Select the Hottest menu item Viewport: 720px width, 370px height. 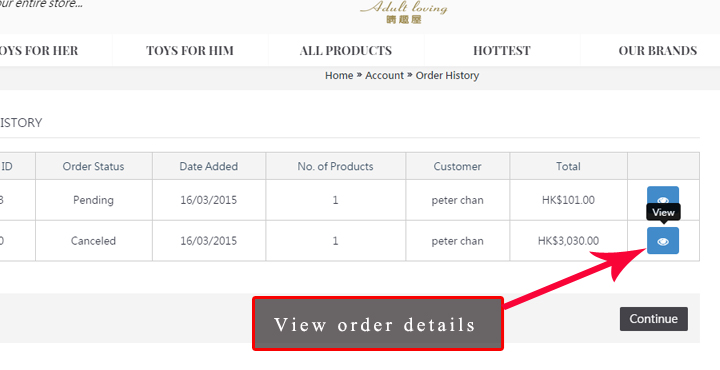coord(502,50)
